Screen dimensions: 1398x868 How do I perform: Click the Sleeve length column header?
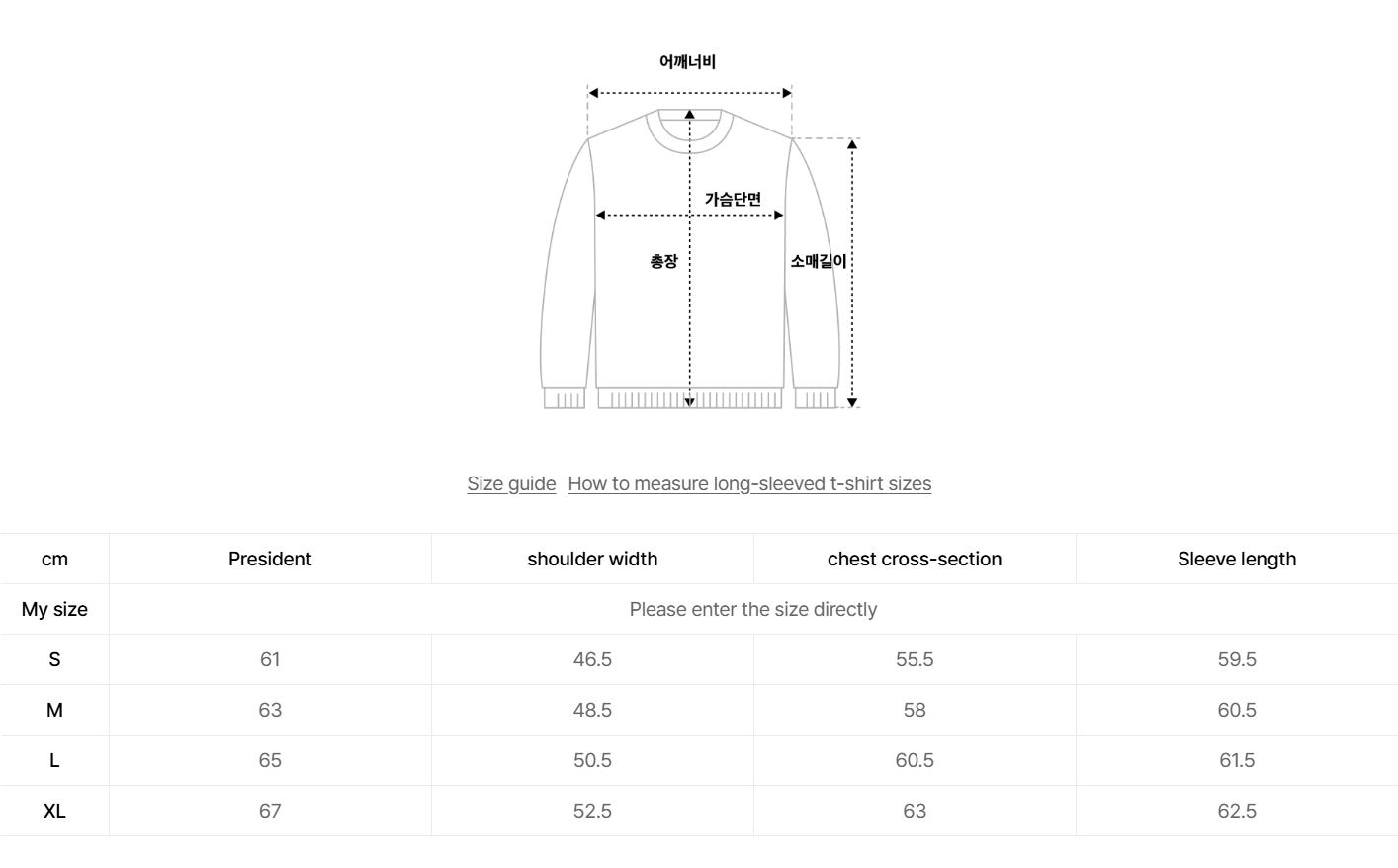point(1237,559)
